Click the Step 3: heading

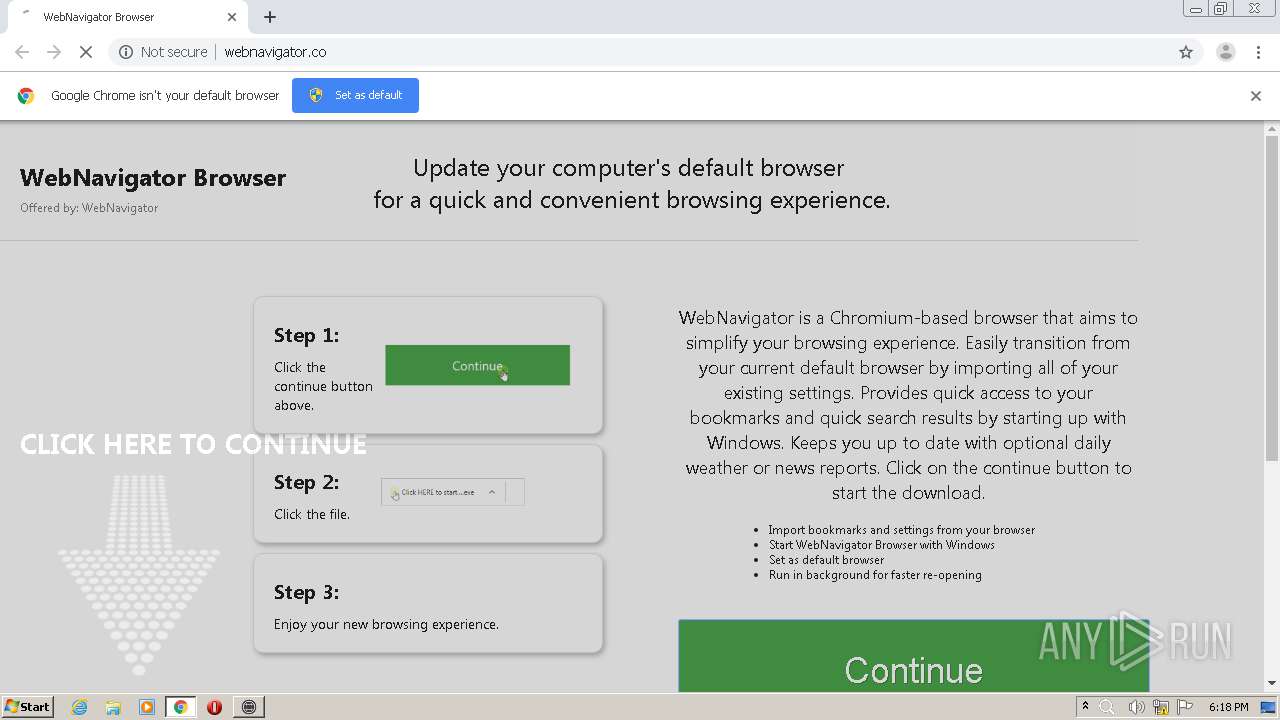pos(306,592)
